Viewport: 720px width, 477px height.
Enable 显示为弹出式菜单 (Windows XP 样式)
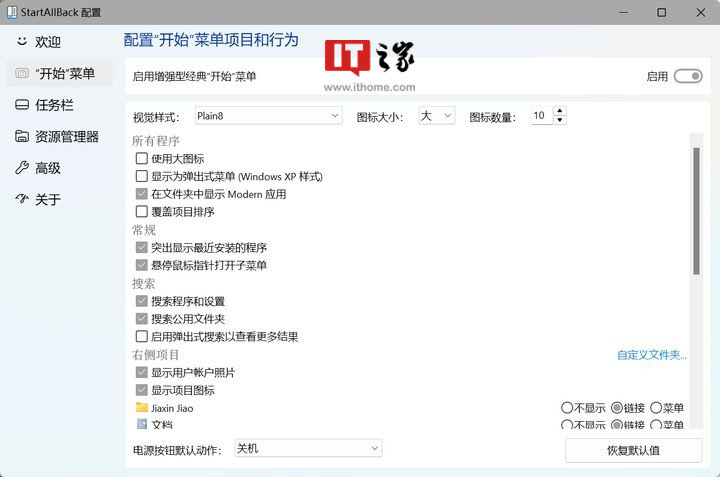[x=141, y=176]
